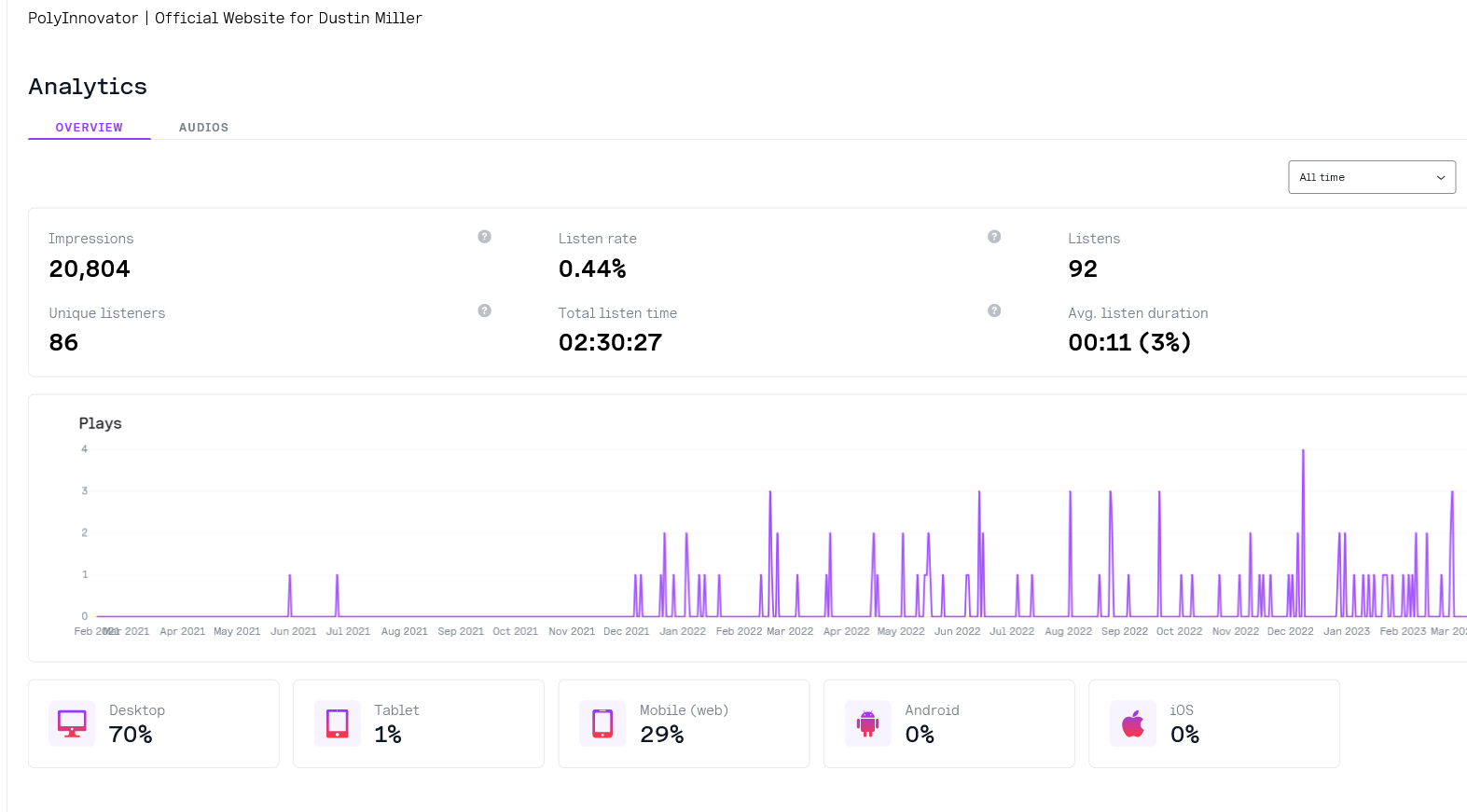
Task: Click the Total listen time help icon
Action: click(x=994, y=310)
